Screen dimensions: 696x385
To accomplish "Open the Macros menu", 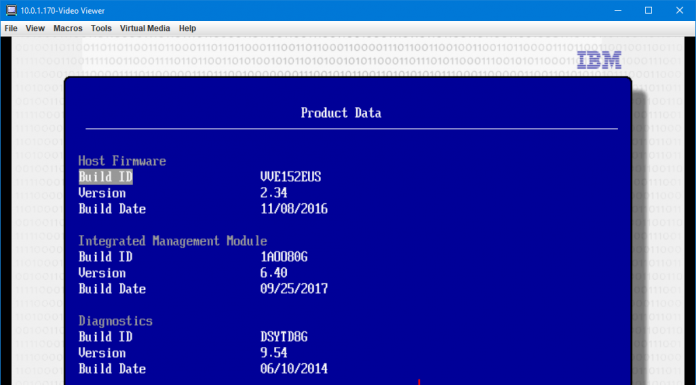I will coord(68,28).
